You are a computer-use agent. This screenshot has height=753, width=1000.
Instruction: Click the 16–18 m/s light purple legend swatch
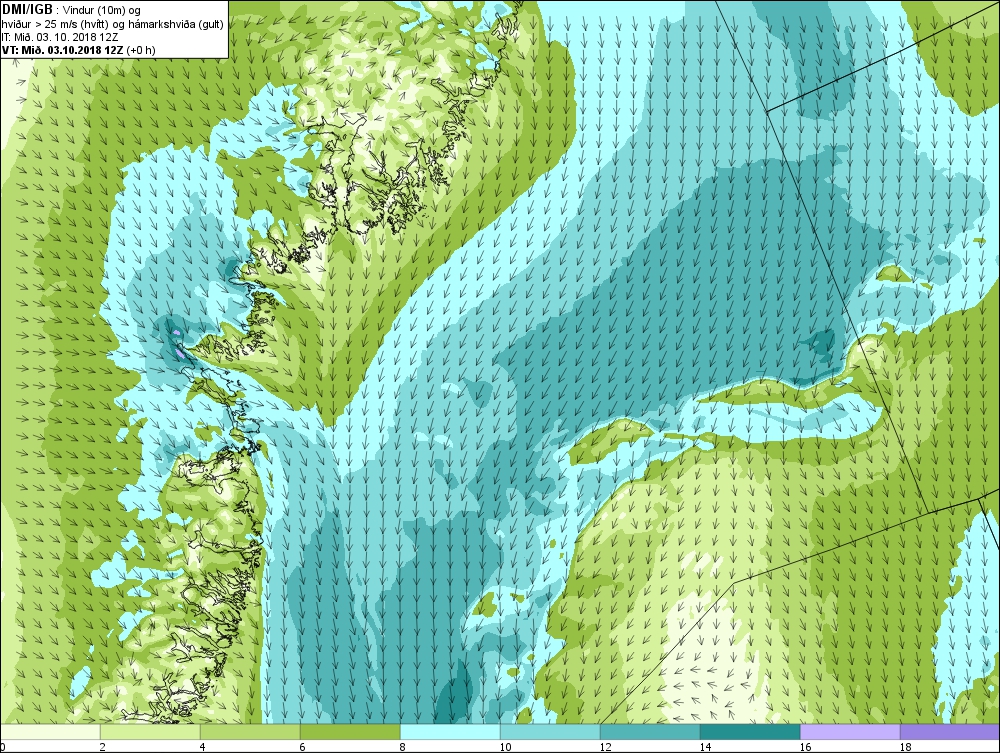tap(850, 732)
